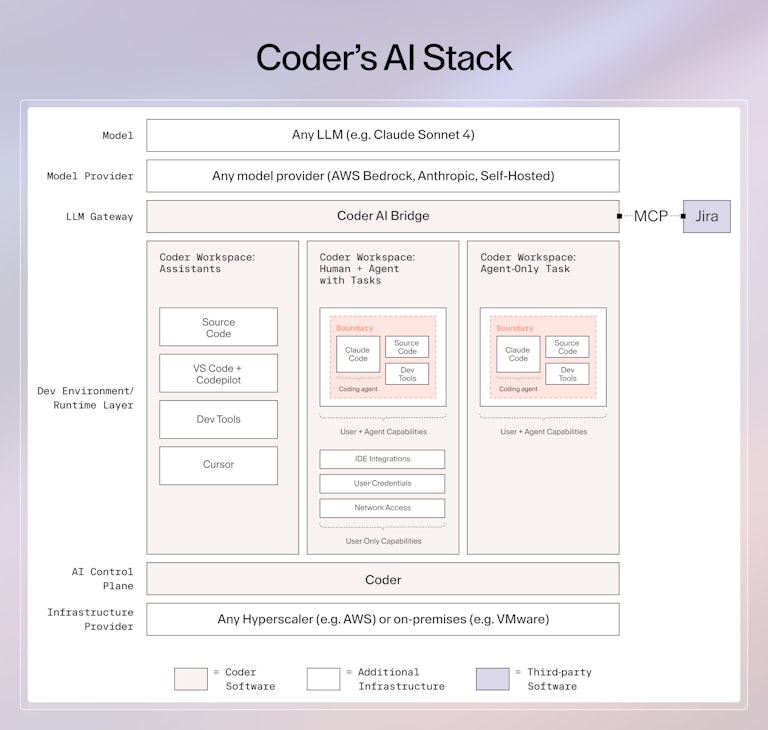The image size is (768, 730).
Task: Click 'Boundary' label in Human + Agent workspace
Action: point(355,328)
